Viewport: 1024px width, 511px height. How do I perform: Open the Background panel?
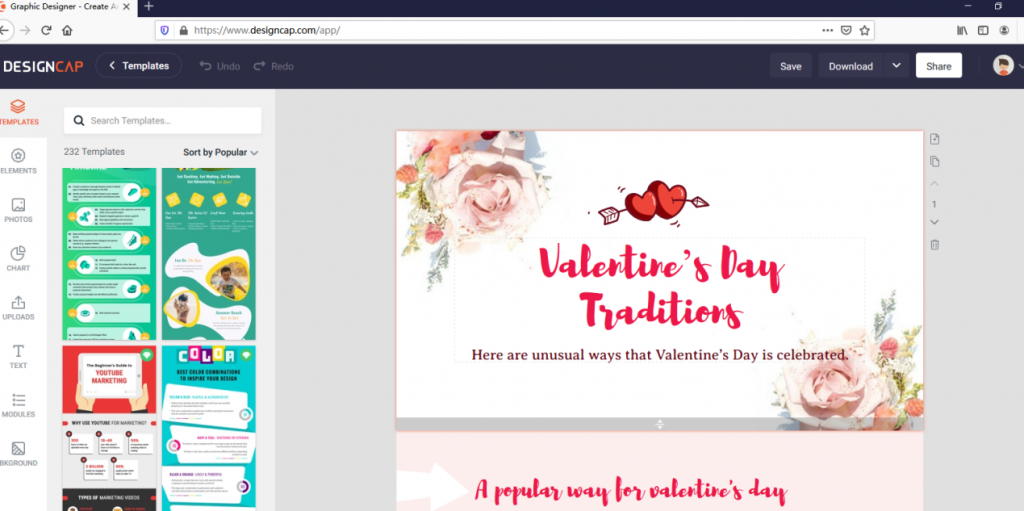[18, 454]
